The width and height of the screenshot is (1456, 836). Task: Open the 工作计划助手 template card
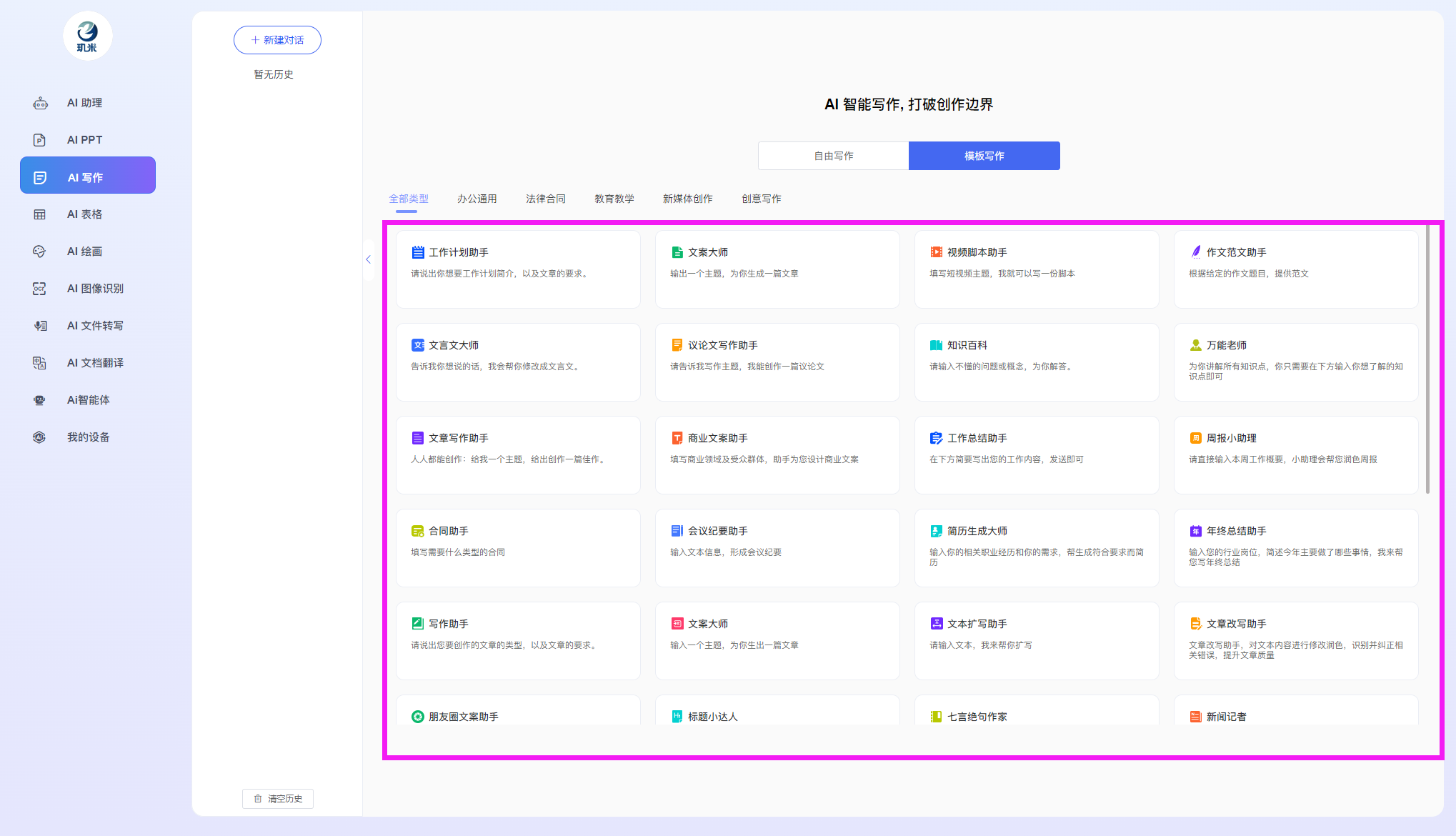(x=518, y=269)
